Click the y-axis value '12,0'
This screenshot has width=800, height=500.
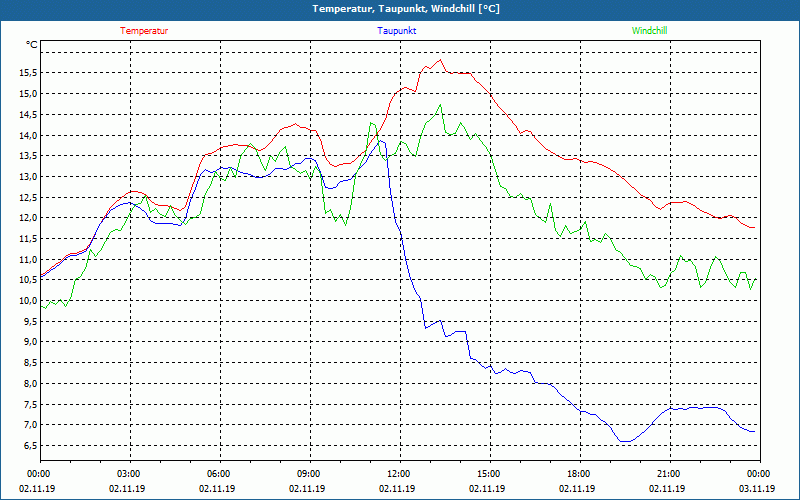(28, 218)
